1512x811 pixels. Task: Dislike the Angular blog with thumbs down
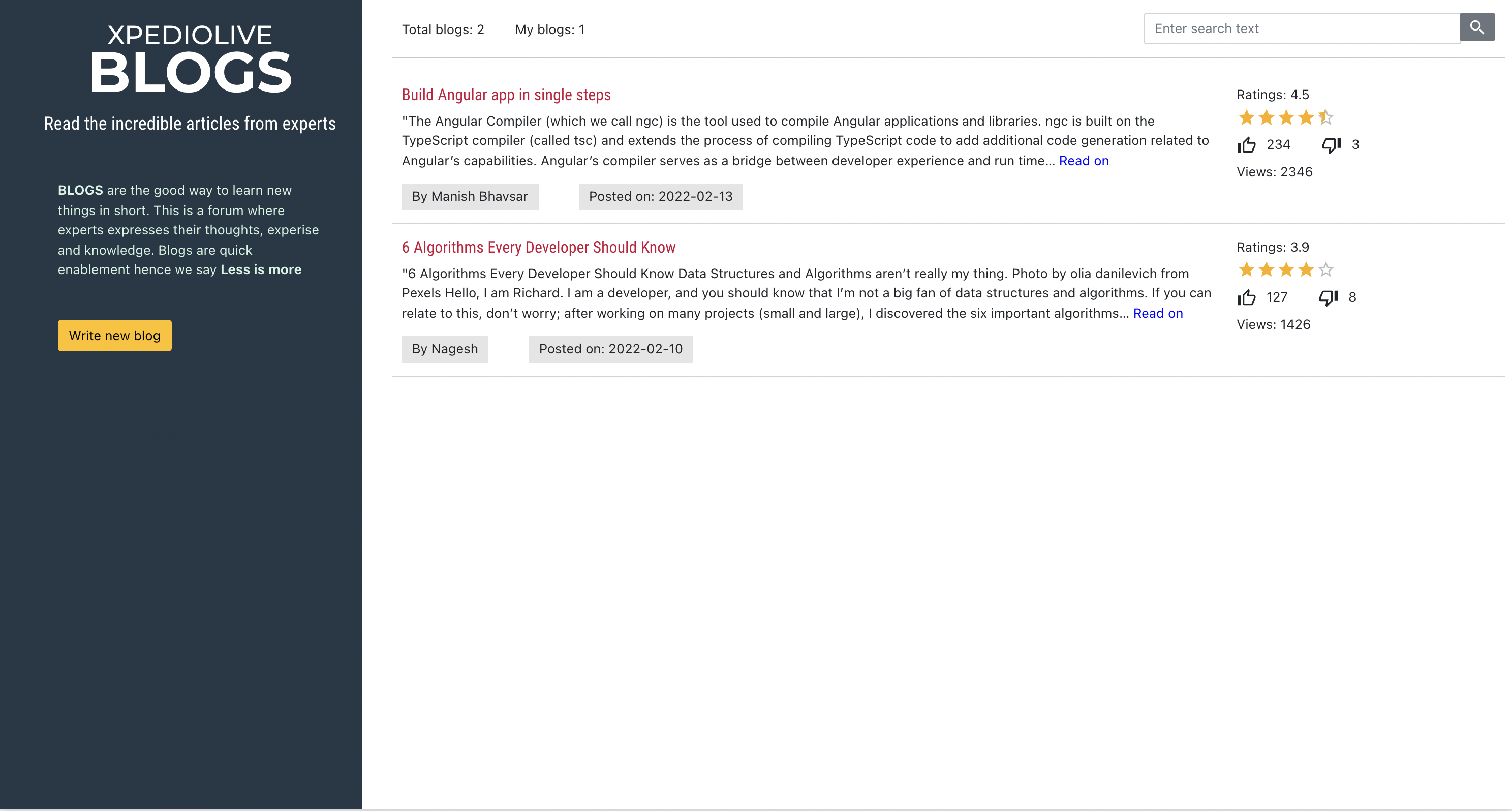click(1331, 144)
